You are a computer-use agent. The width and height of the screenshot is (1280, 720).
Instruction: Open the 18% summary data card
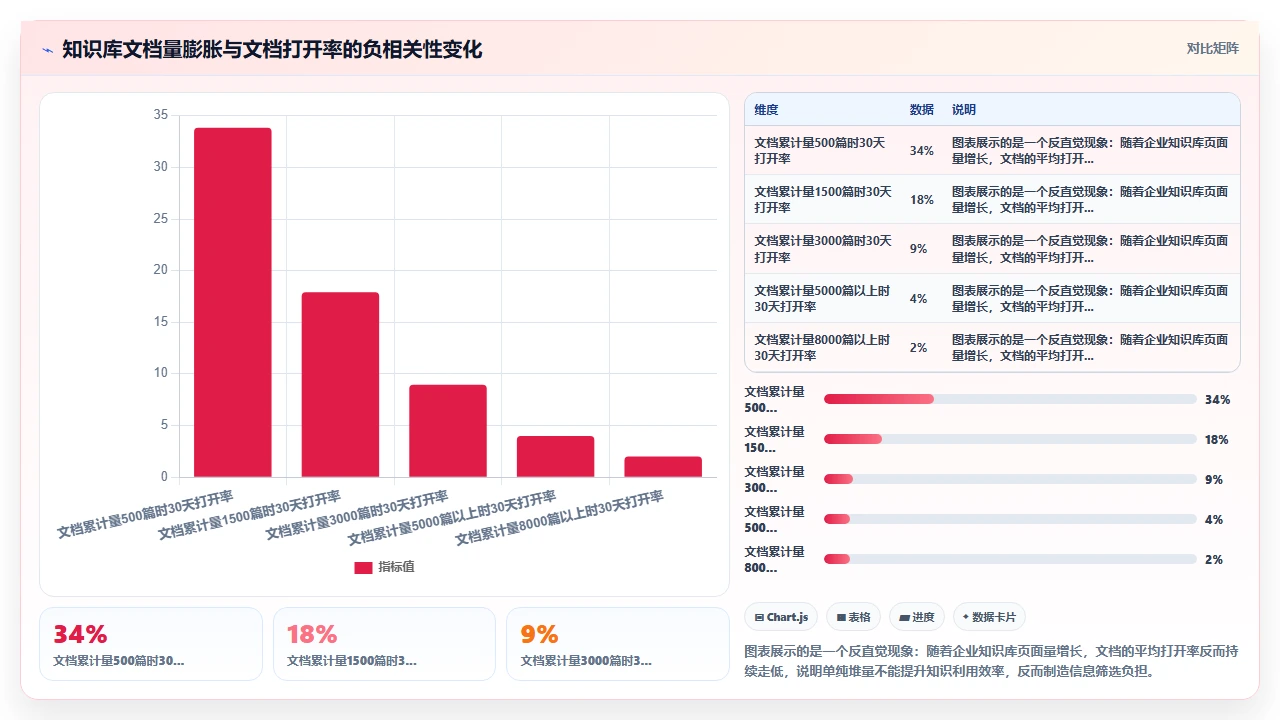tap(384, 644)
